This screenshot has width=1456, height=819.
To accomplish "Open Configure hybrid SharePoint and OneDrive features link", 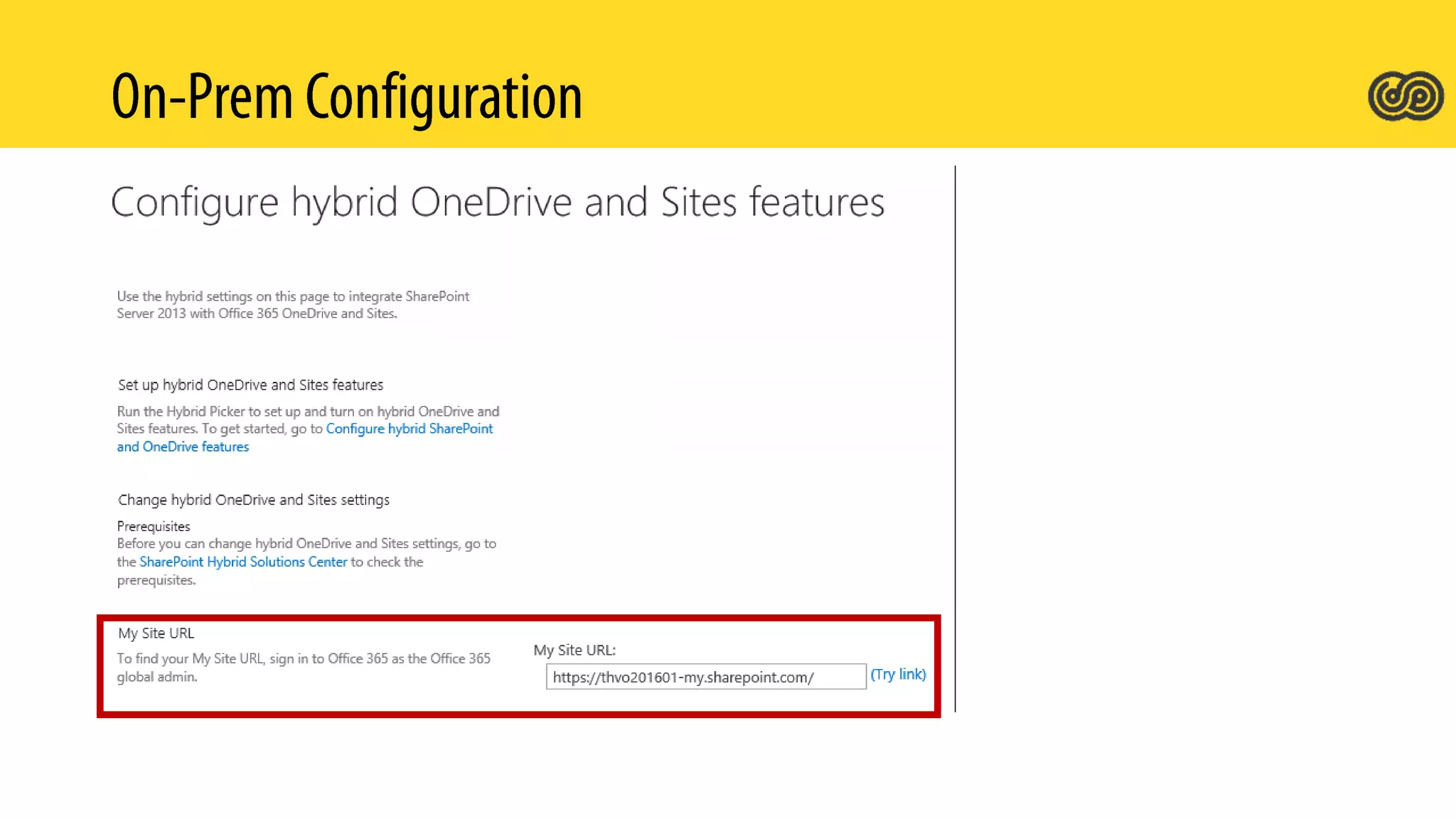I will click(409, 429).
